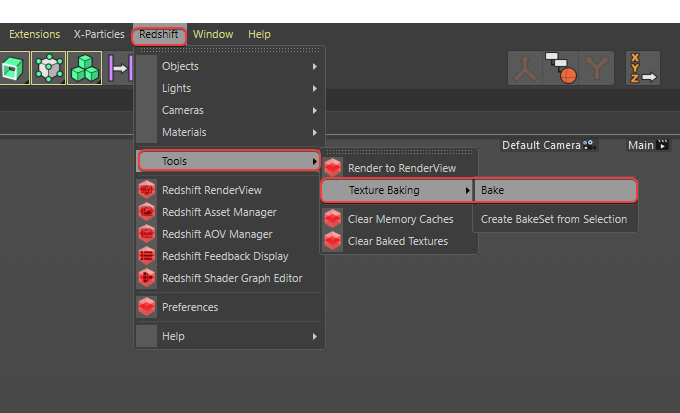Click the Tools submenu tear-off grip

(x=399, y=152)
